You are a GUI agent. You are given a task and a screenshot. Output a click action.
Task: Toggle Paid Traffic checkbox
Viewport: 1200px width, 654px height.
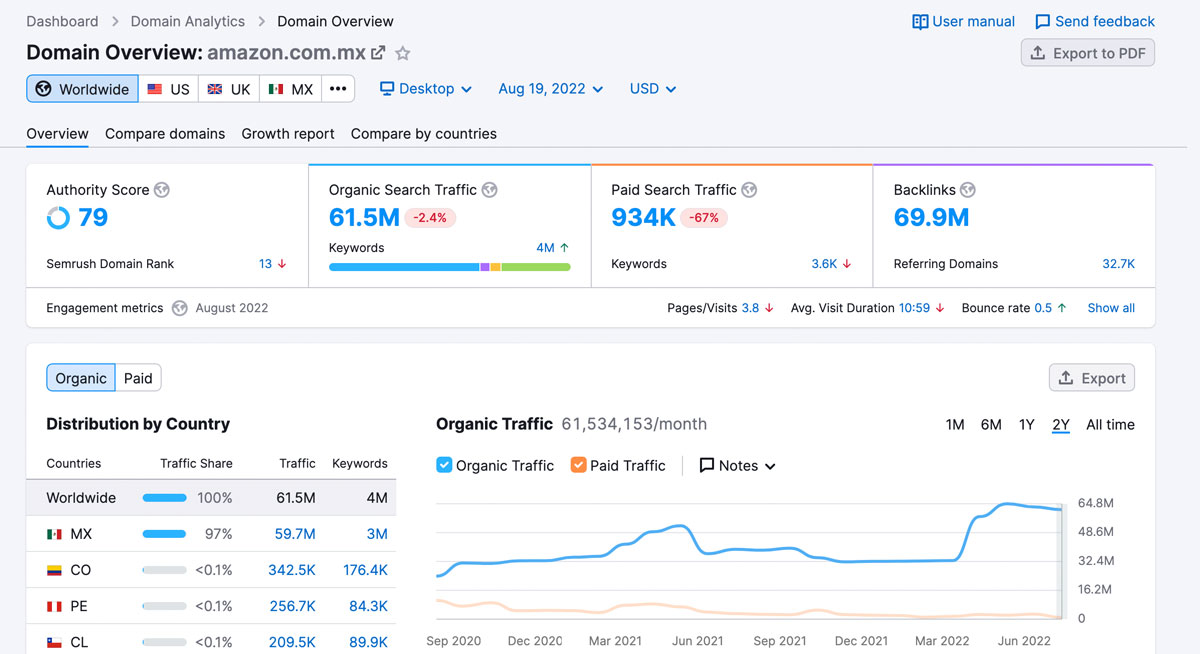[578, 465]
